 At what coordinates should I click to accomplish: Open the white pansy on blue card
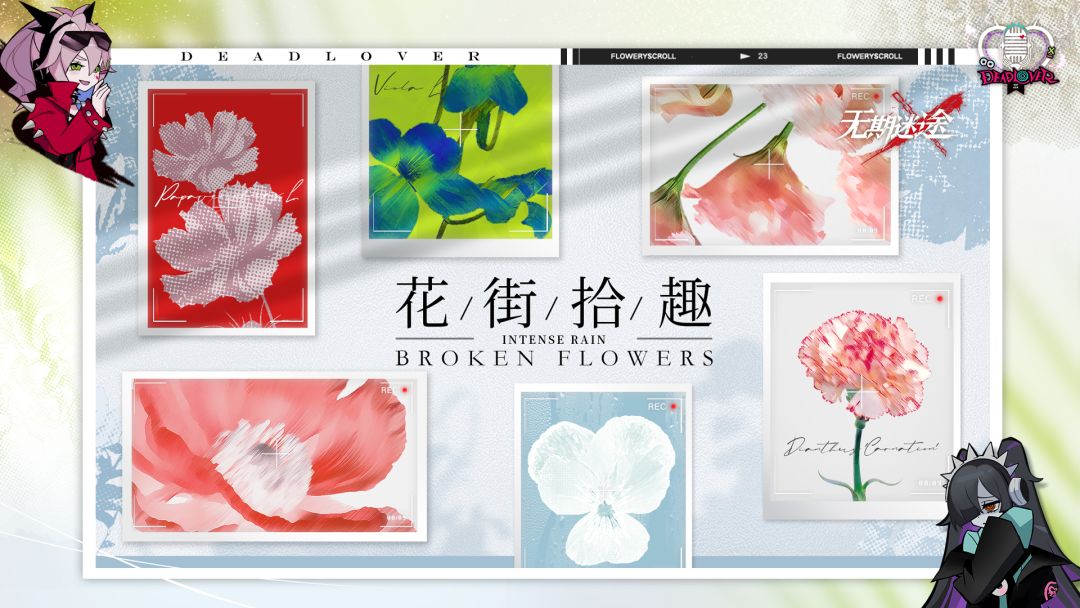pos(603,476)
